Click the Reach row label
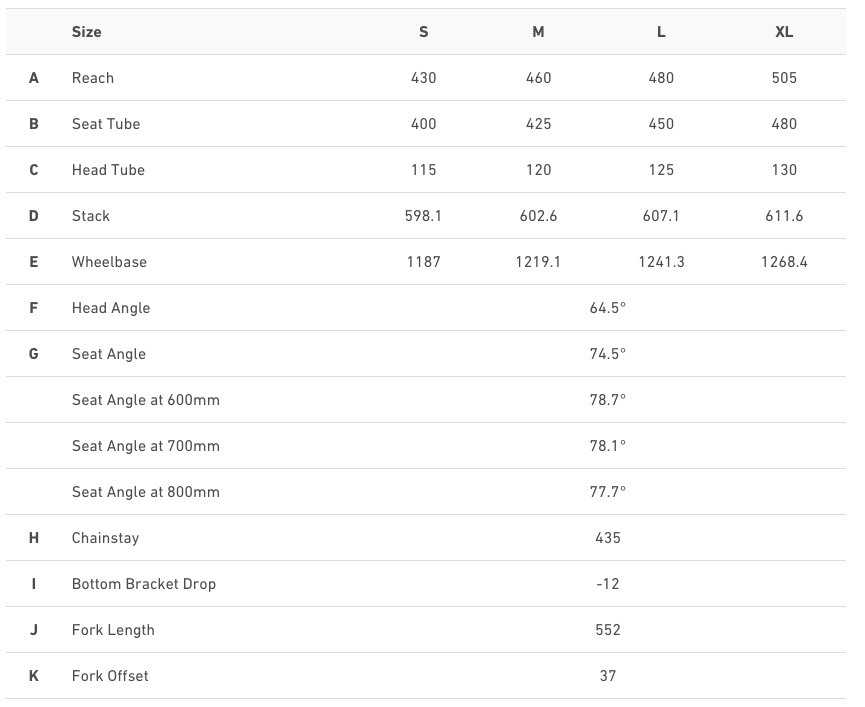The width and height of the screenshot is (865, 707). click(x=93, y=78)
